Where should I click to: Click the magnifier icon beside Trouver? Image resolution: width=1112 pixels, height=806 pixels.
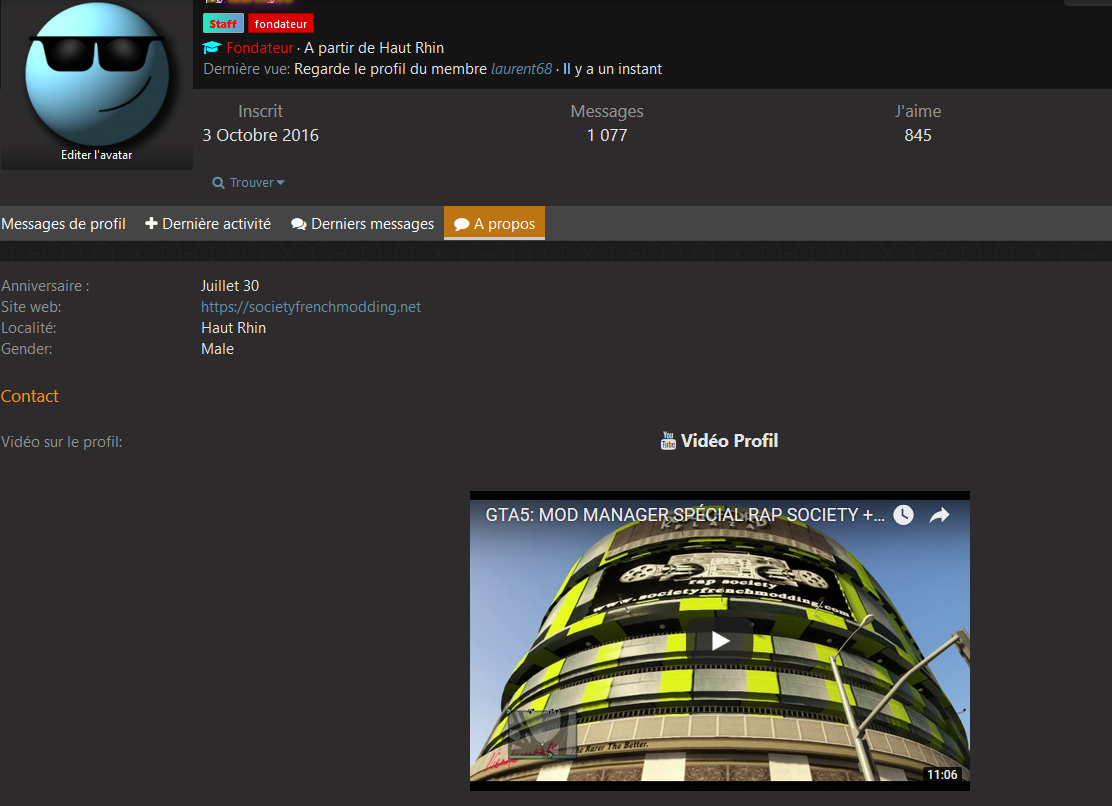coord(218,183)
